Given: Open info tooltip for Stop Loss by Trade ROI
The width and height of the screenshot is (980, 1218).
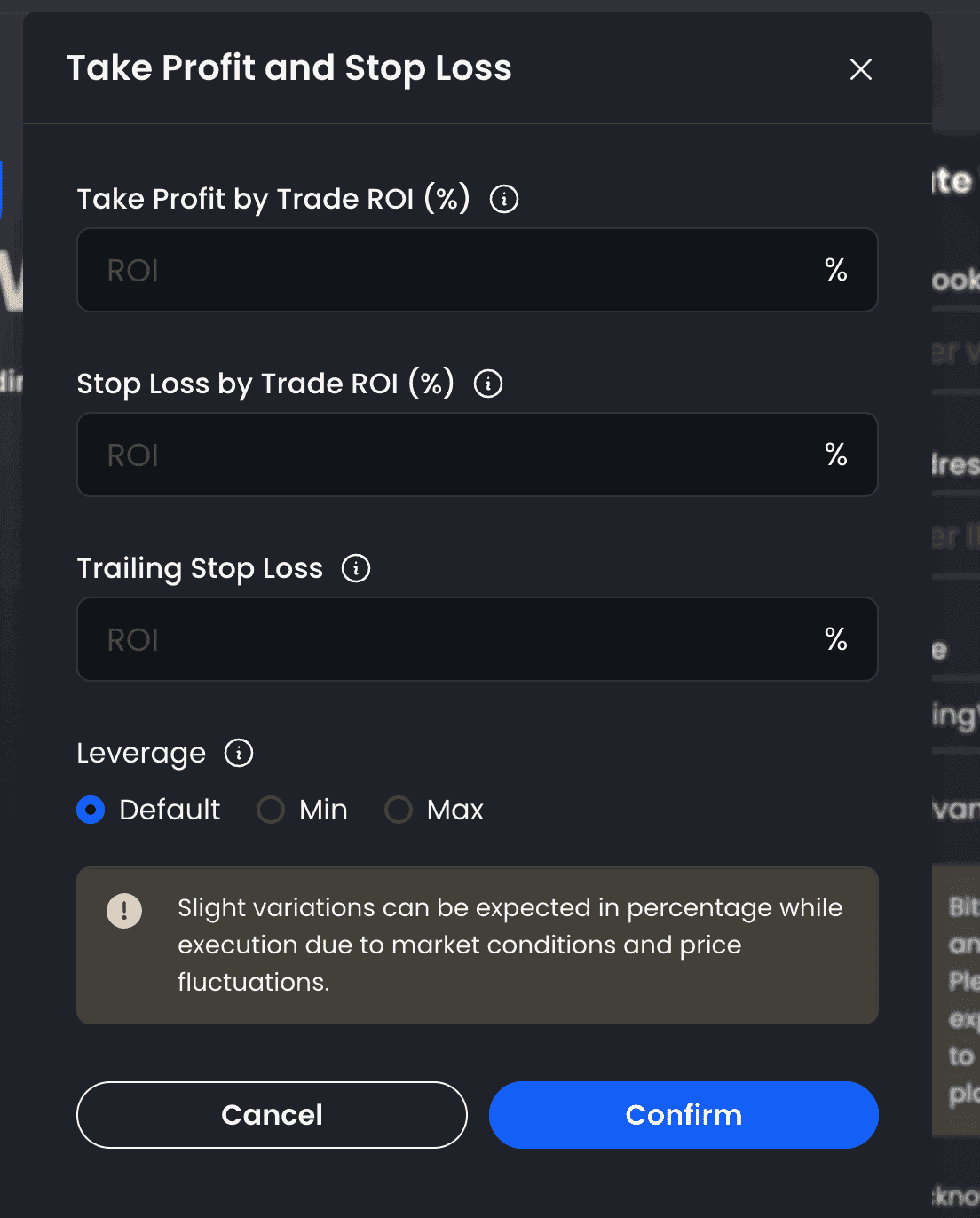Looking at the screenshot, I should pyautogui.click(x=488, y=384).
